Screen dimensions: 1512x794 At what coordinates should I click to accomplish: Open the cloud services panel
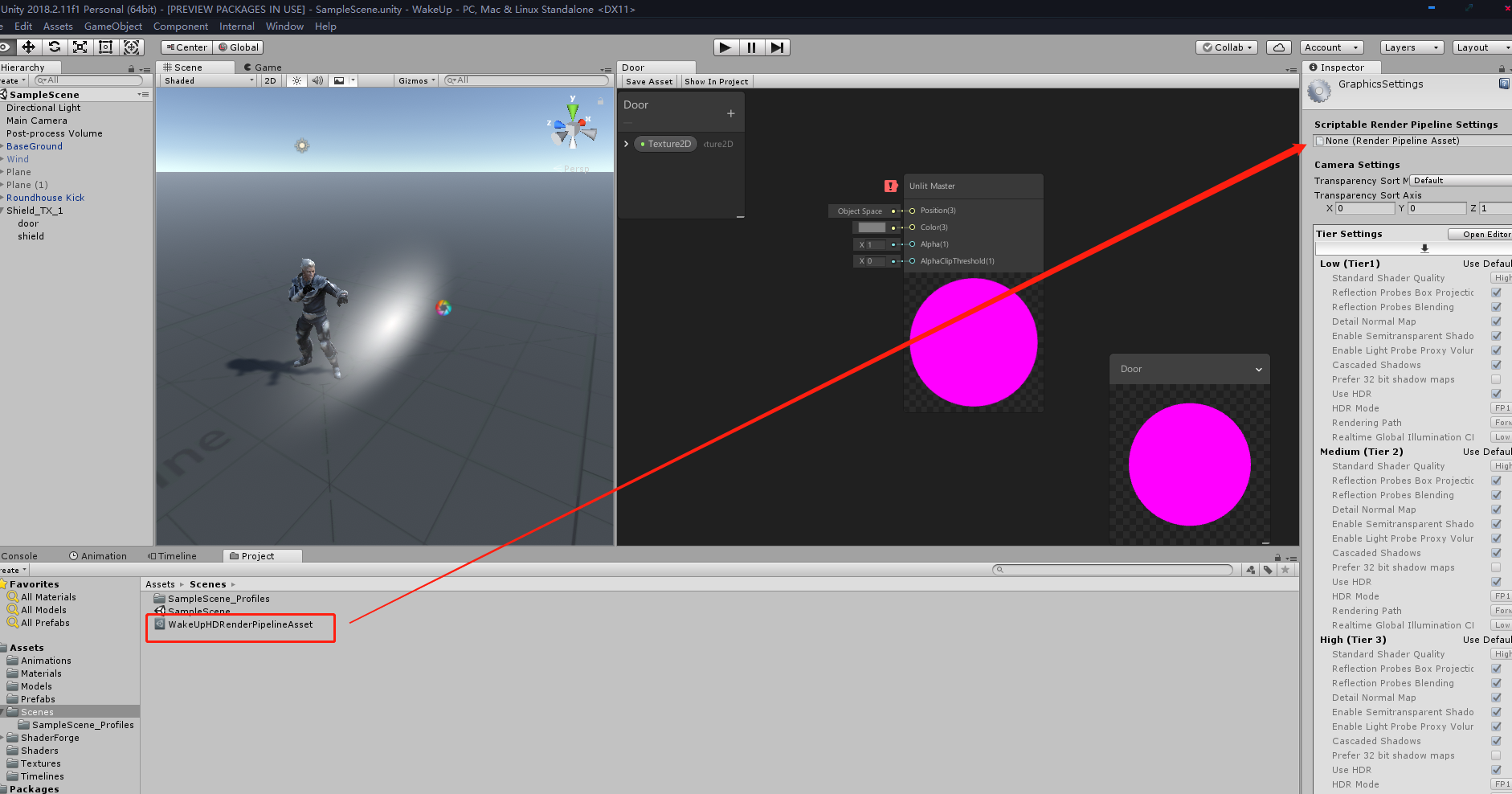(x=1279, y=47)
